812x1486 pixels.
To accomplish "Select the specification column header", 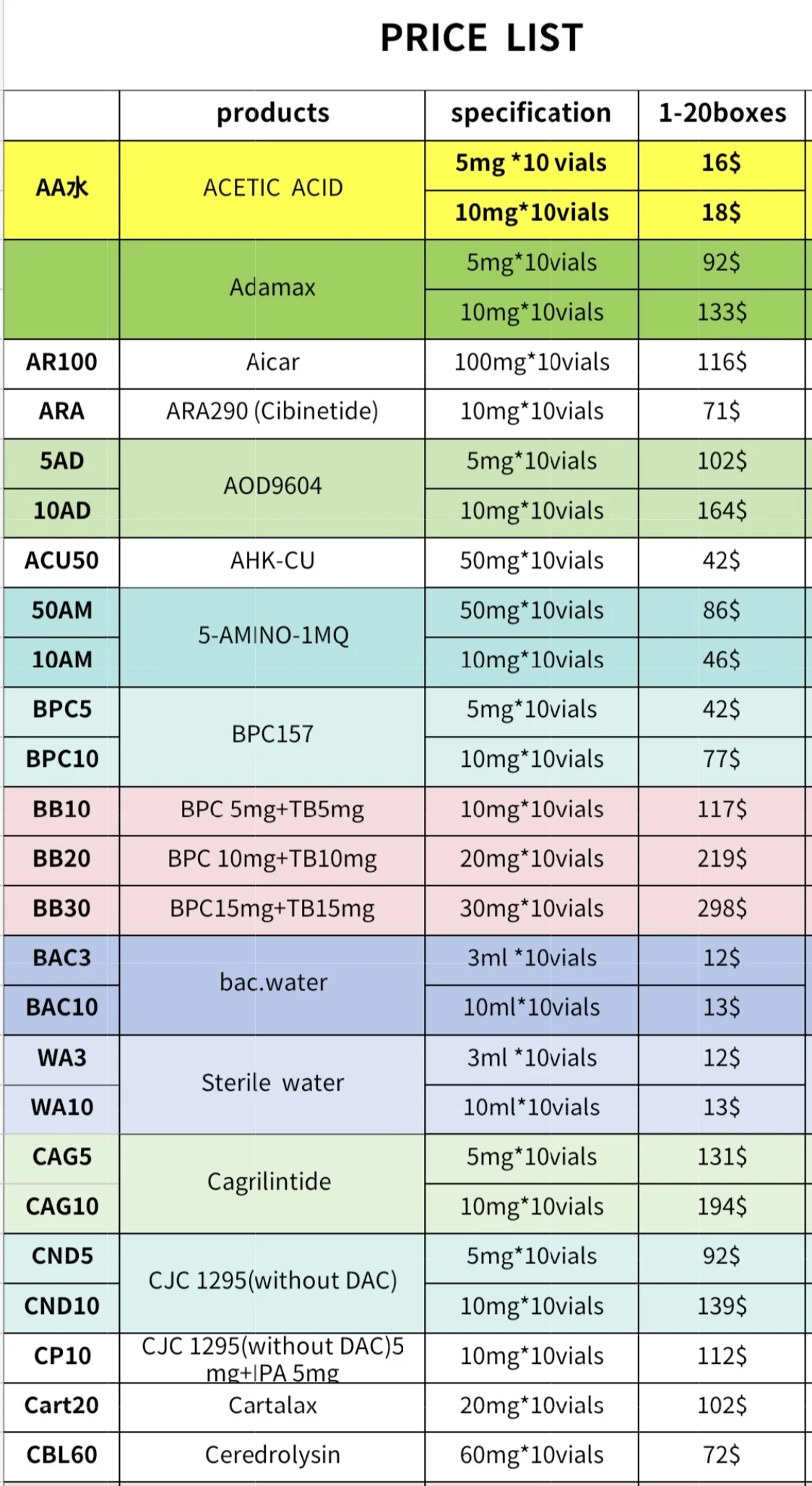I will 531,113.
